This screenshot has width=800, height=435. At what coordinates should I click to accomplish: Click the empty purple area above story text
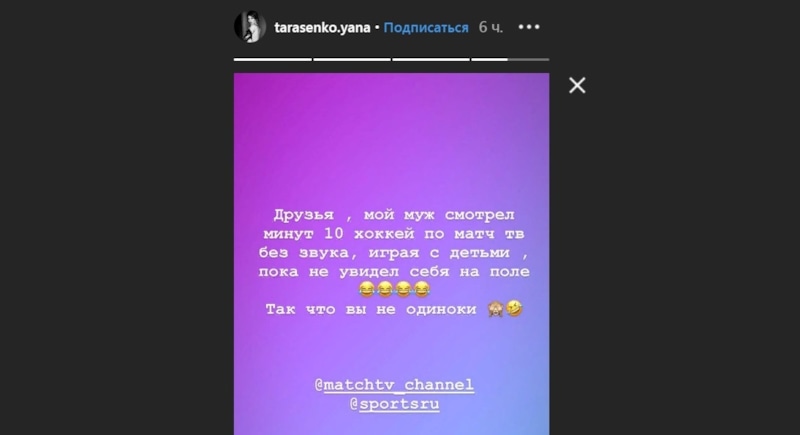pyautogui.click(x=391, y=138)
